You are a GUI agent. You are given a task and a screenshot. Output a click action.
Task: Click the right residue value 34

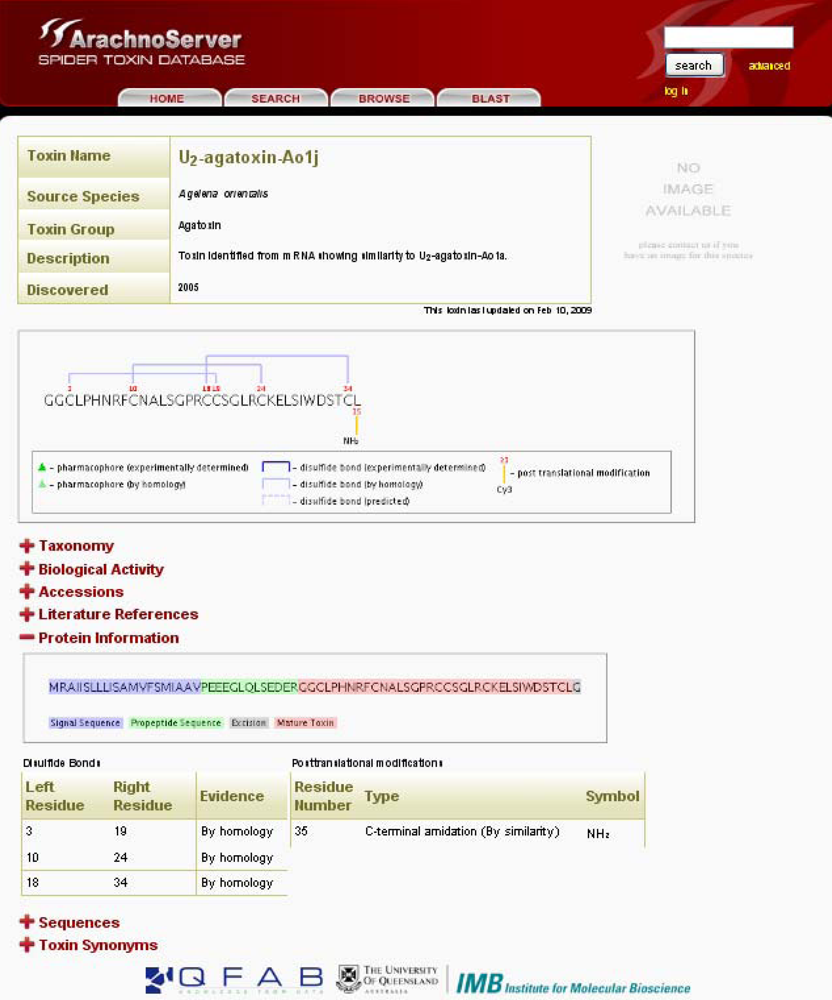tap(120, 883)
